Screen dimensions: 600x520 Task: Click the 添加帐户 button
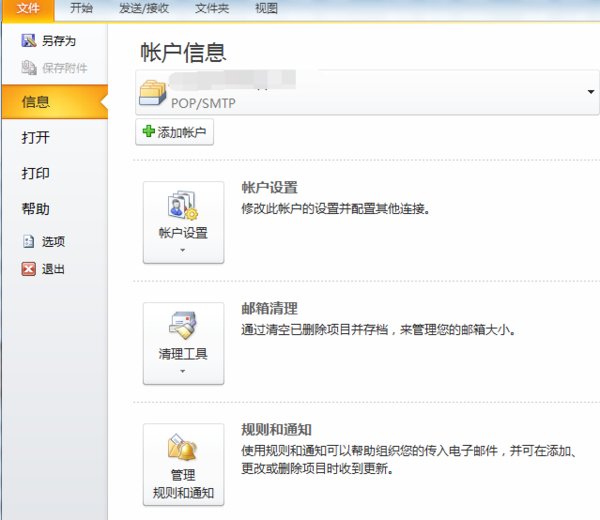[174, 132]
